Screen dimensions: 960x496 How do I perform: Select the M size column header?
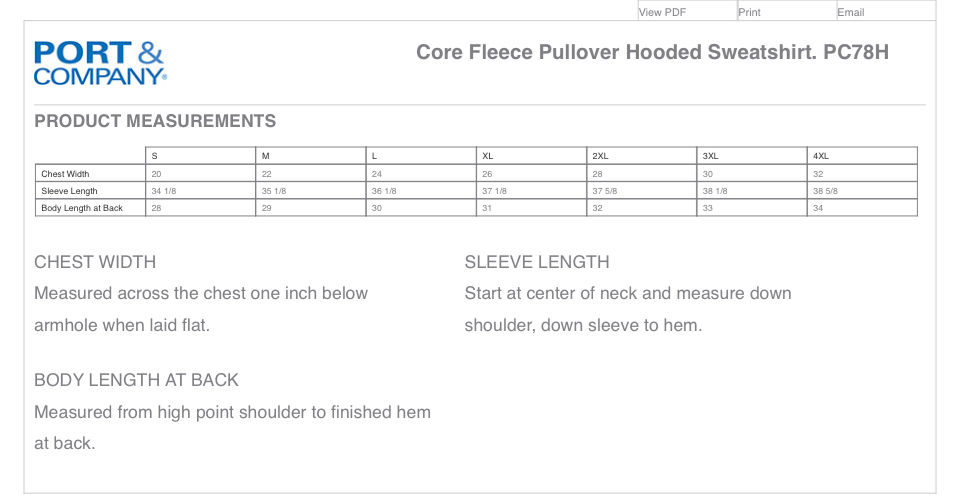(310, 156)
